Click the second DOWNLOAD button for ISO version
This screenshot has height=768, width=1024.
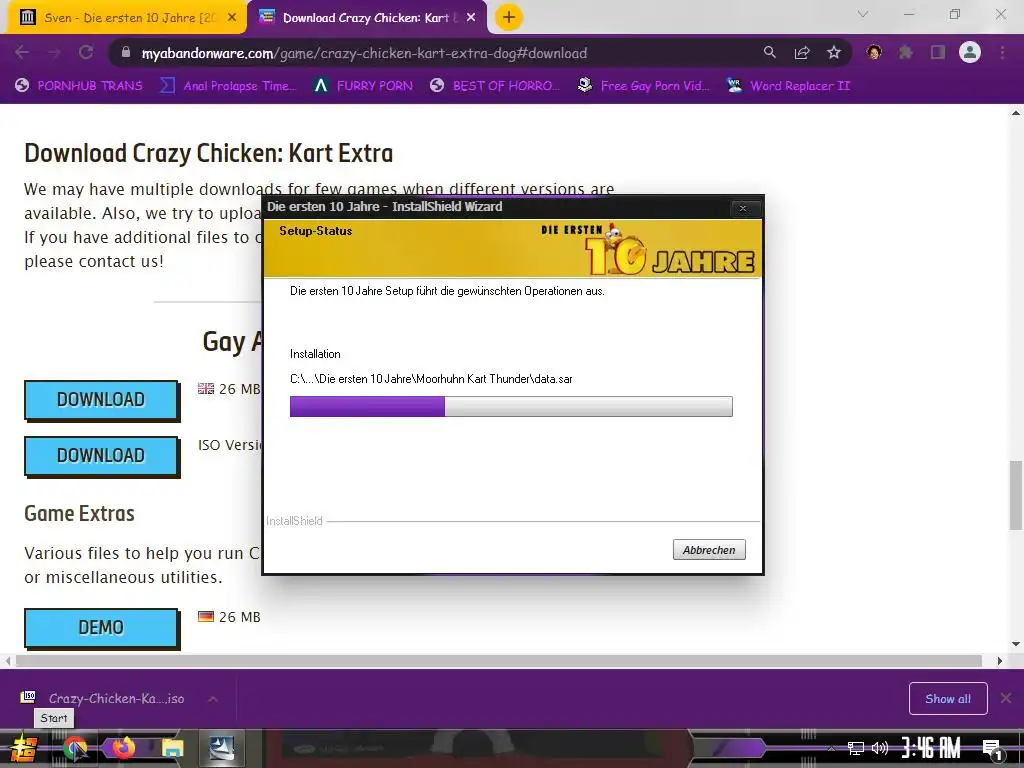click(101, 455)
